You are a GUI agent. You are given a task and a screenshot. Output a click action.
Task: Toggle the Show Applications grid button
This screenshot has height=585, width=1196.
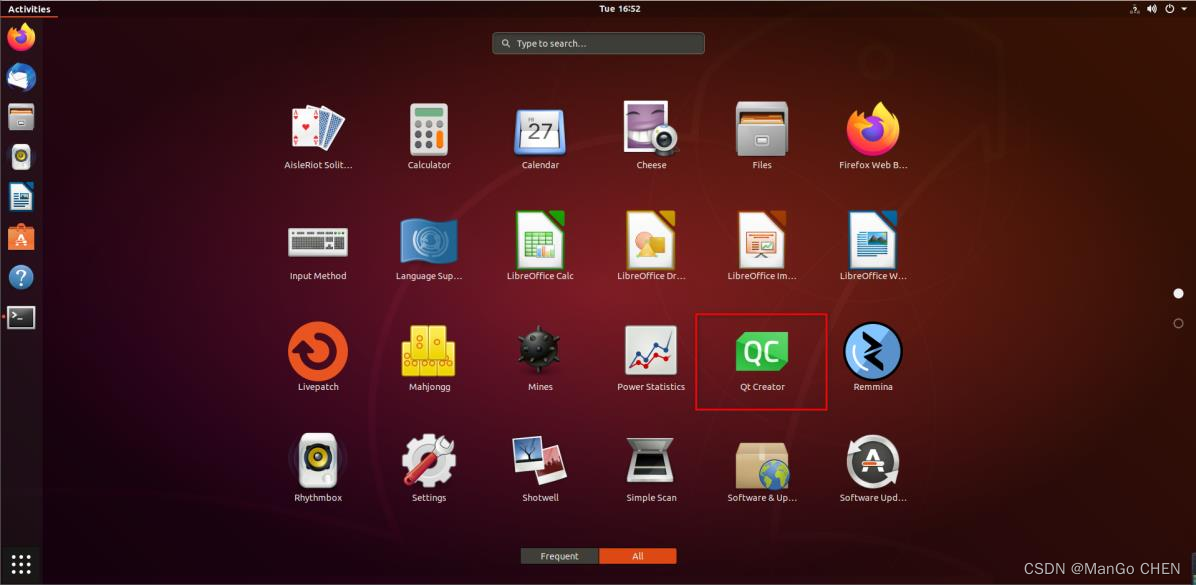tap(21, 564)
